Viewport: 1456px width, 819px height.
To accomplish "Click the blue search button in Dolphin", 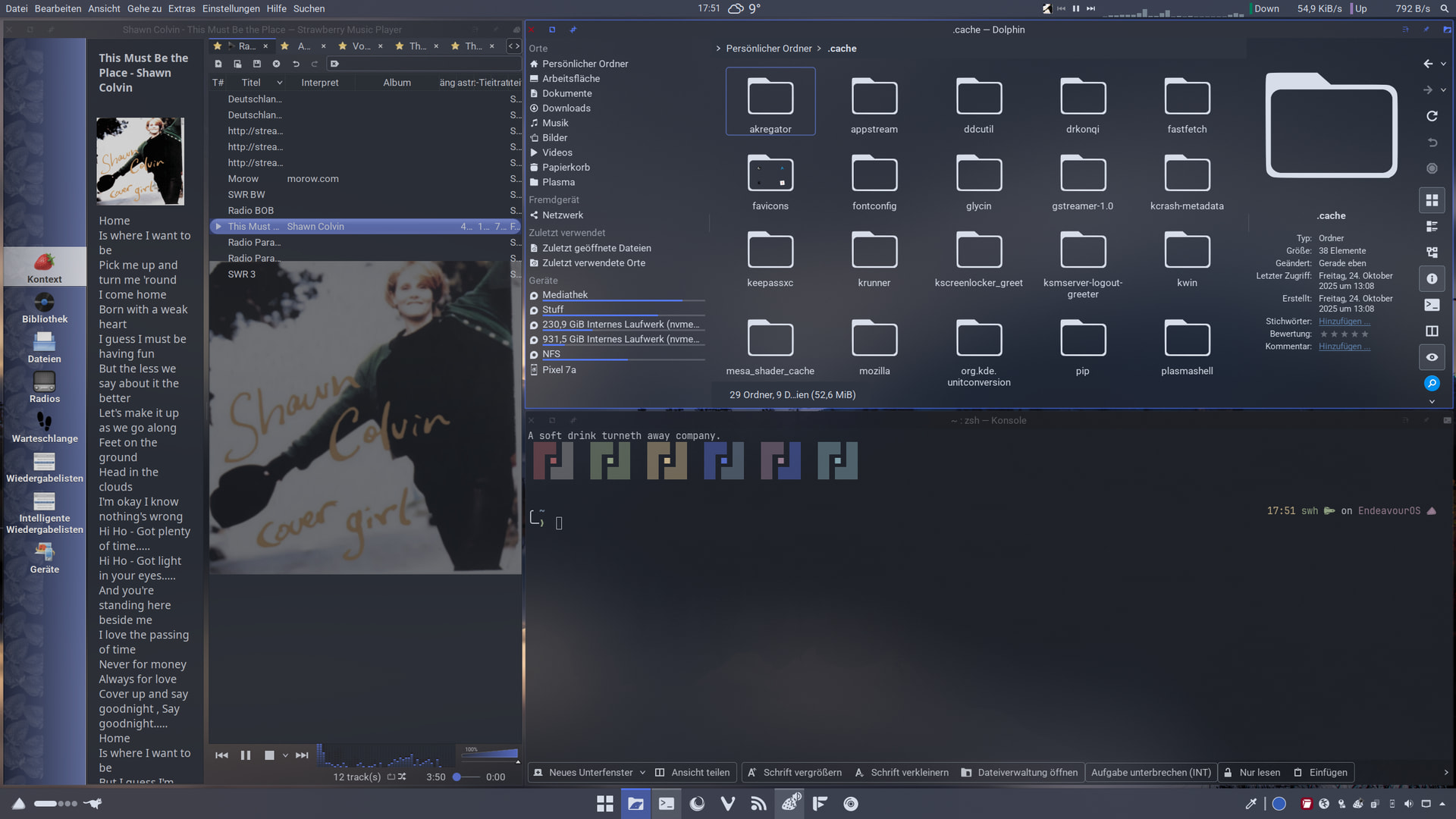I will point(1432,383).
